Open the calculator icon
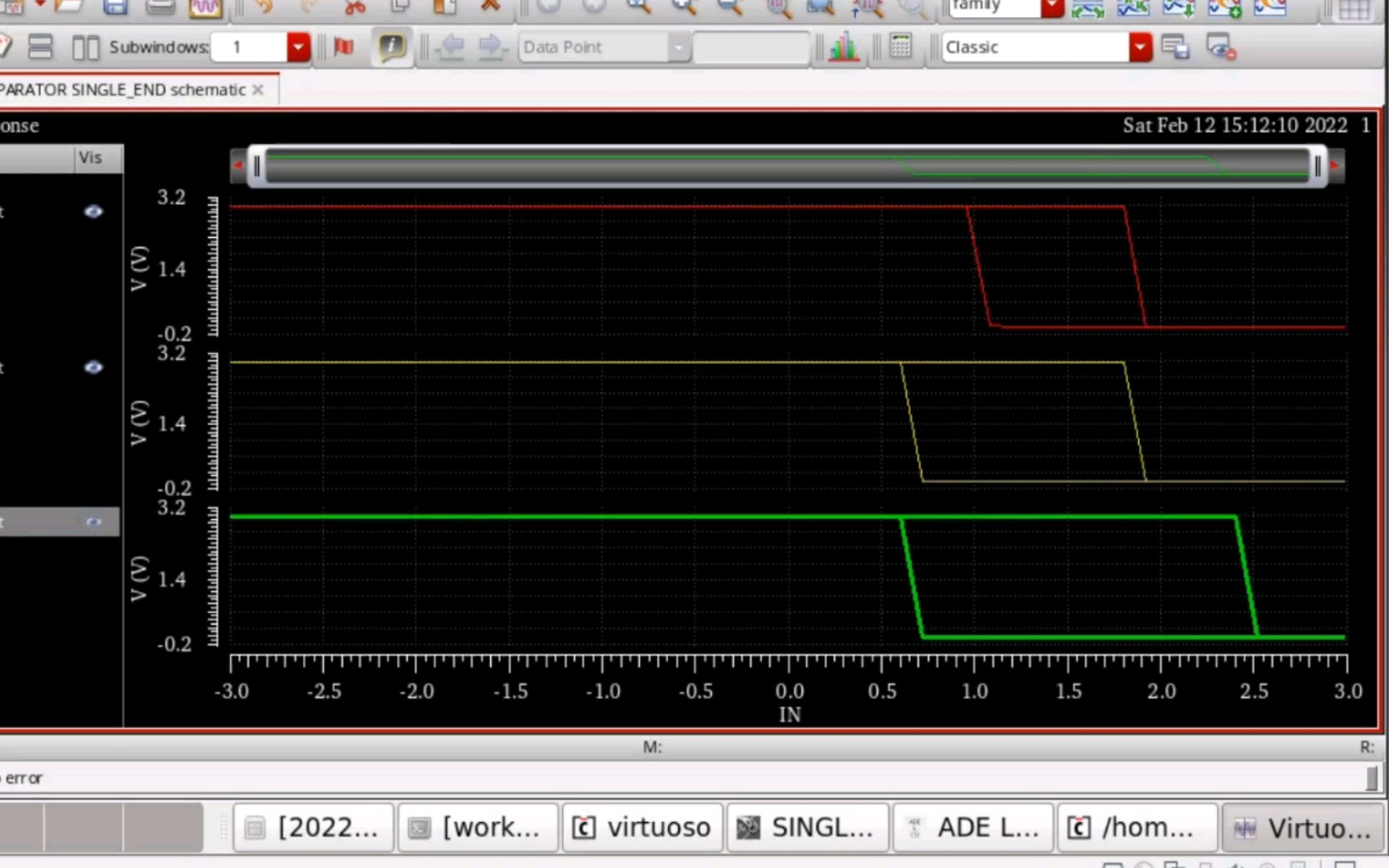Screen dimensions: 1389x868 [x=900, y=46]
